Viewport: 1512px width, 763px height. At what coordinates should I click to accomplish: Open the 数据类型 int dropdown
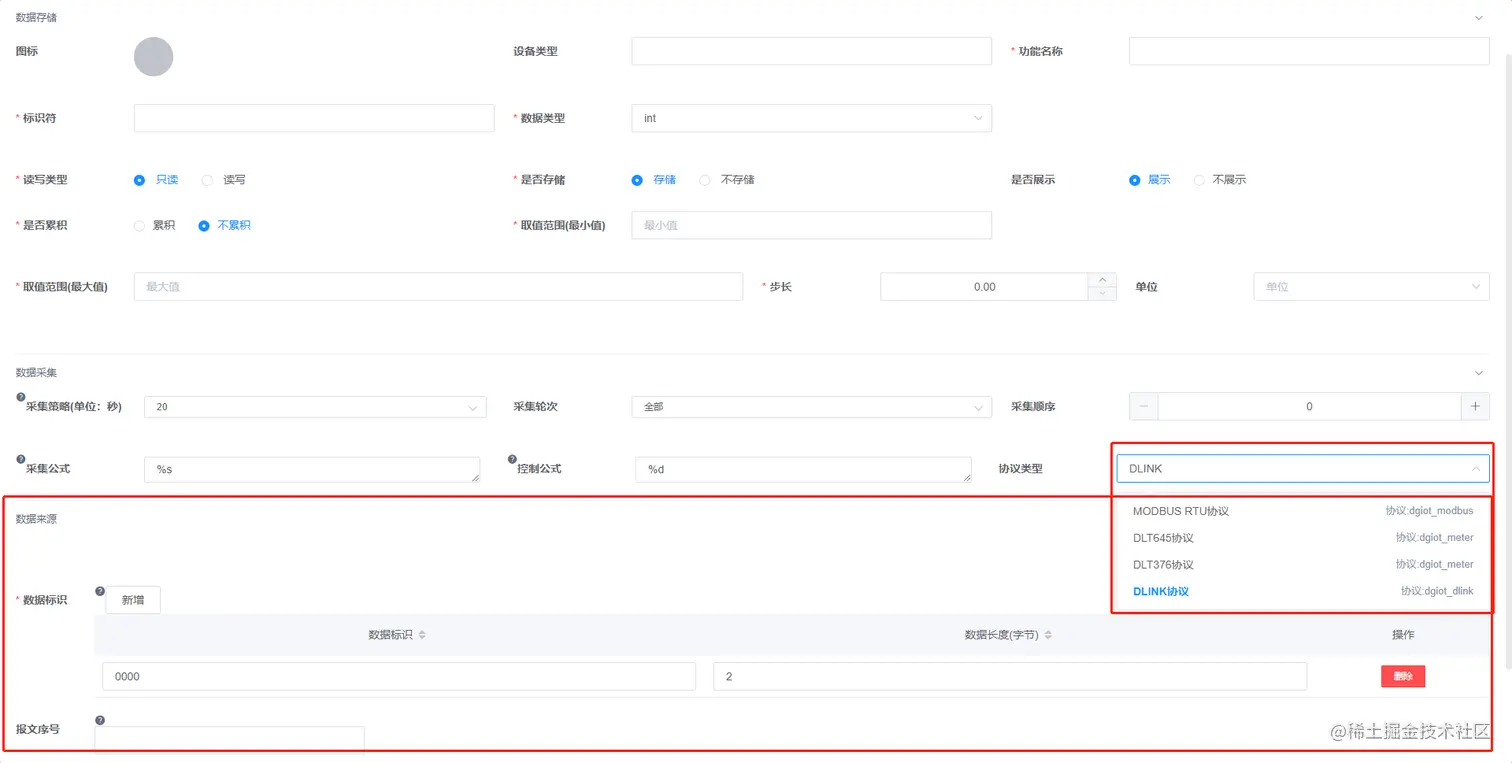(x=811, y=118)
